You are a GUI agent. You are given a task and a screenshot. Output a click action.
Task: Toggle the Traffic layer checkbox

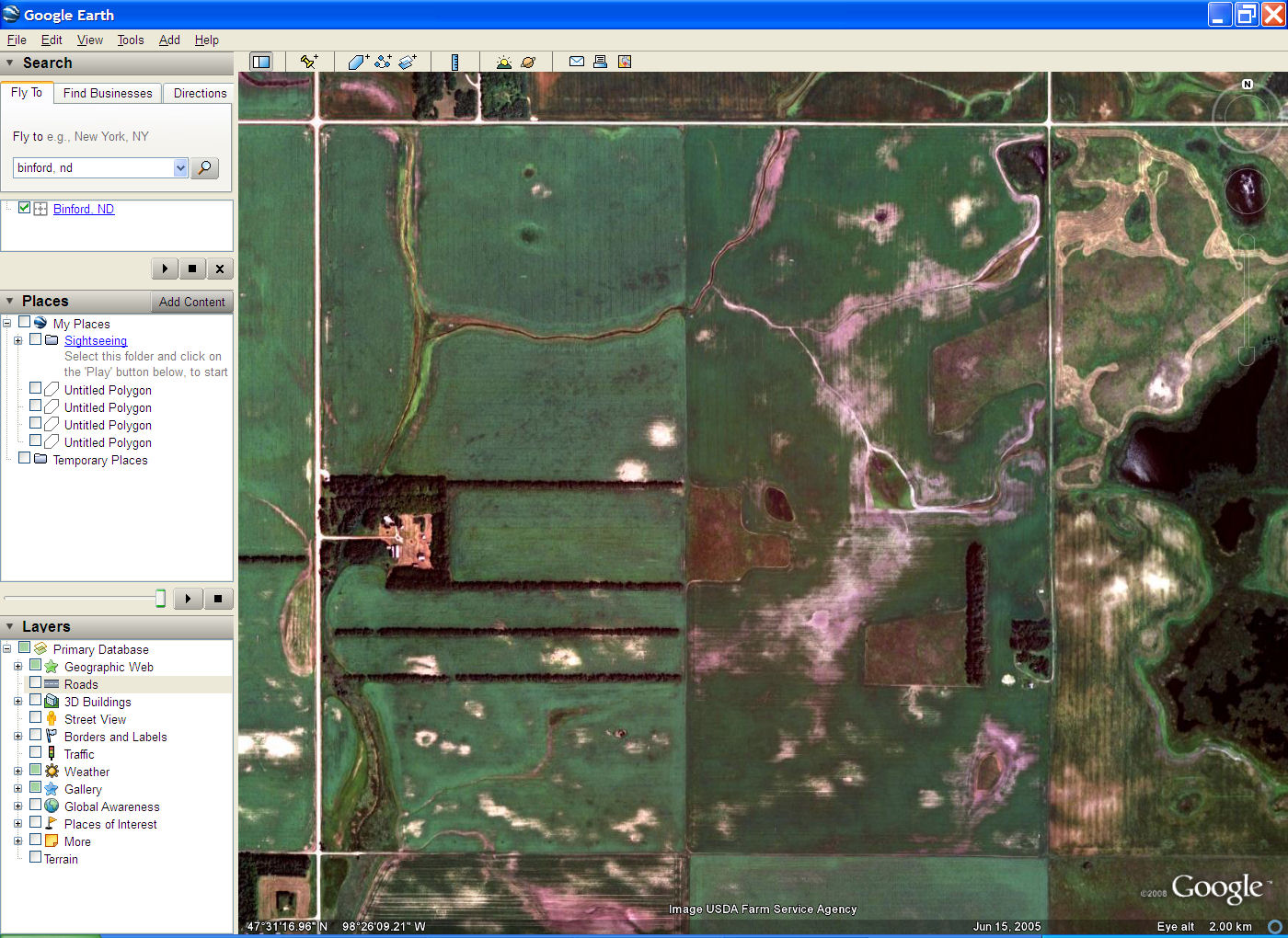pyautogui.click(x=35, y=753)
